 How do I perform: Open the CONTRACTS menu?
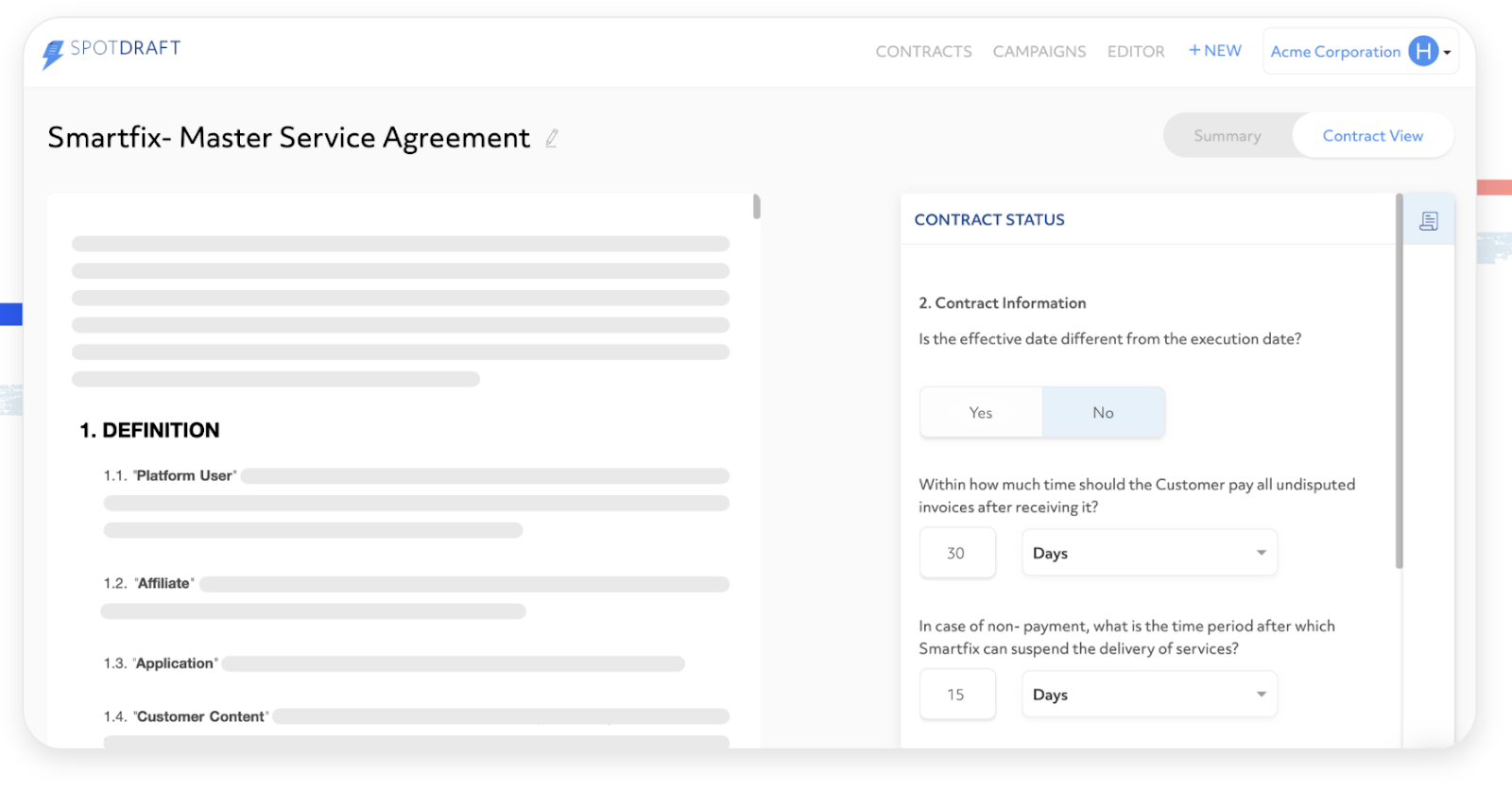923,51
